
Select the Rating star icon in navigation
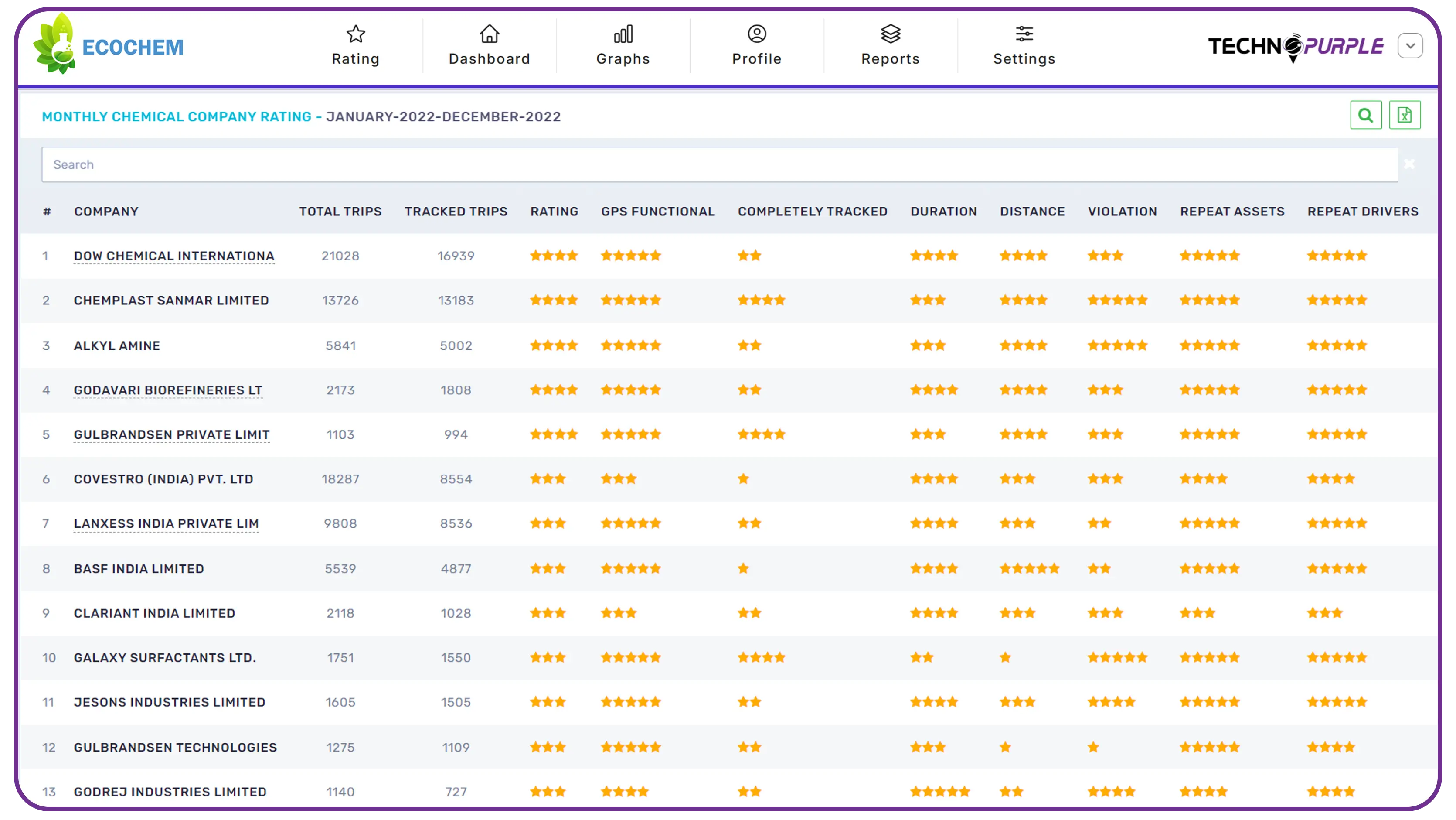point(356,34)
